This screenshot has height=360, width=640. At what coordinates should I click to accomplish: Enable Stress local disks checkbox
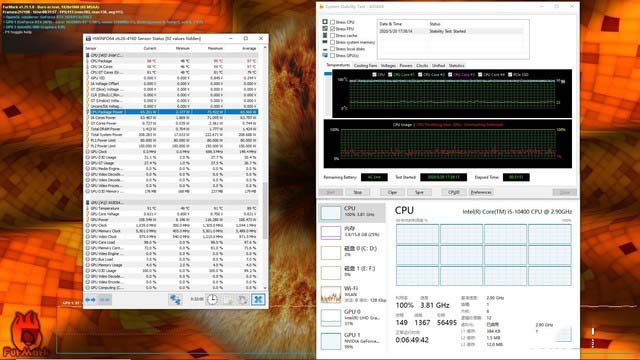pyautogui.click(x=332, y=49)
